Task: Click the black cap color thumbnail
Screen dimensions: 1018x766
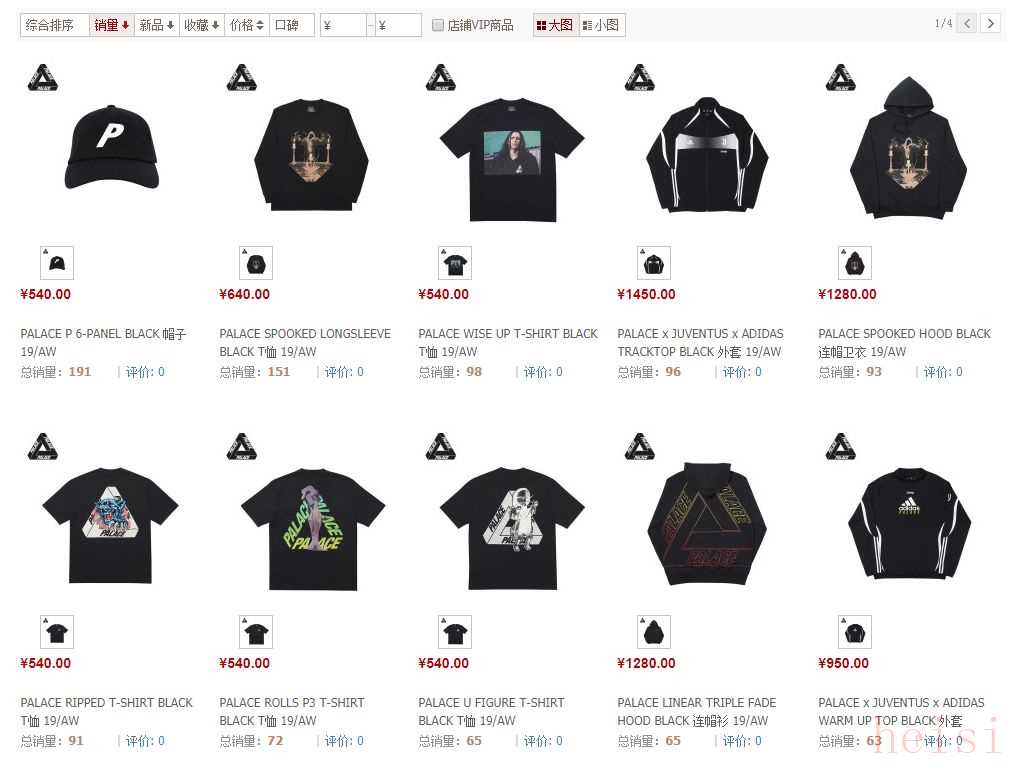Action: tap(57, 263)
